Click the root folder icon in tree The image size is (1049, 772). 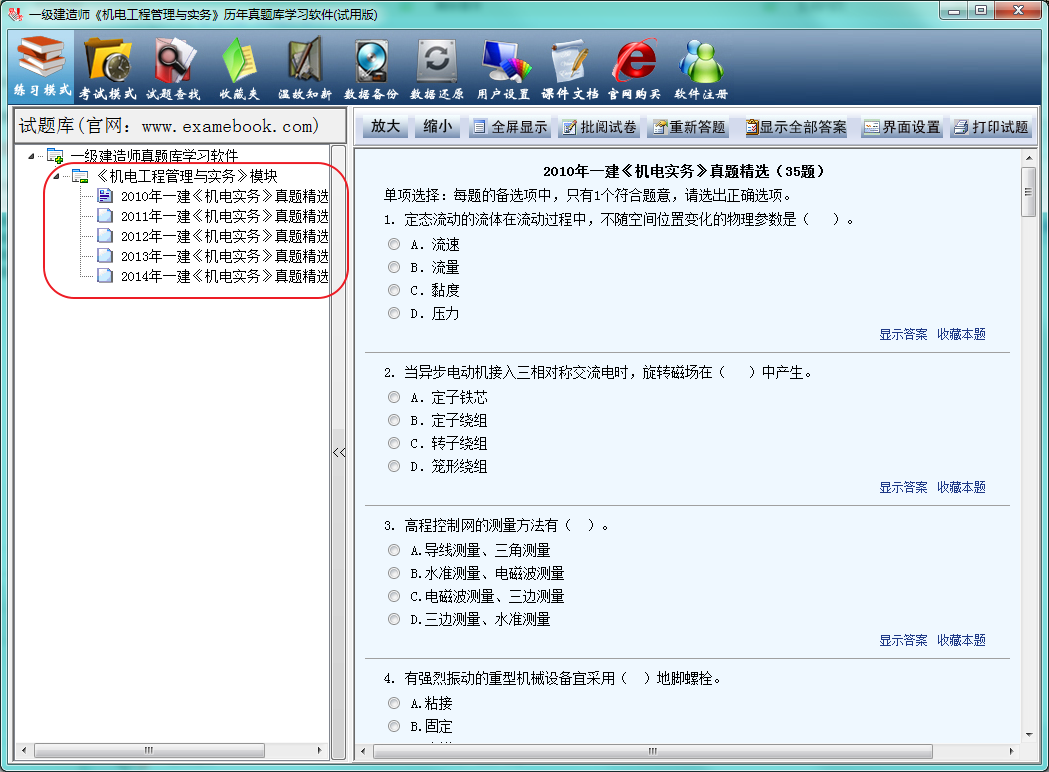pos(55,156)
